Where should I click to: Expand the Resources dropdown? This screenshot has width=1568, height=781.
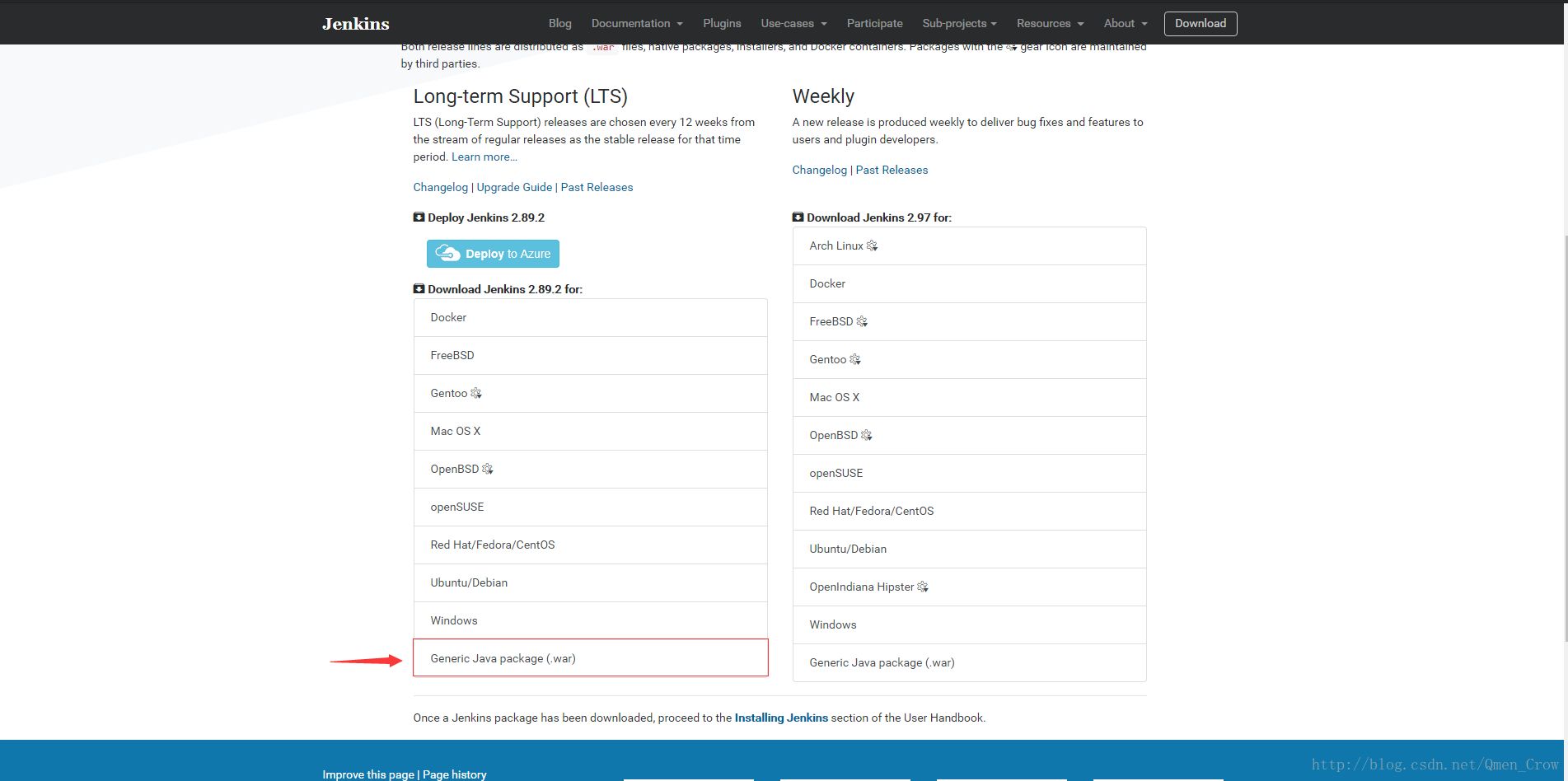point(1050,23)
